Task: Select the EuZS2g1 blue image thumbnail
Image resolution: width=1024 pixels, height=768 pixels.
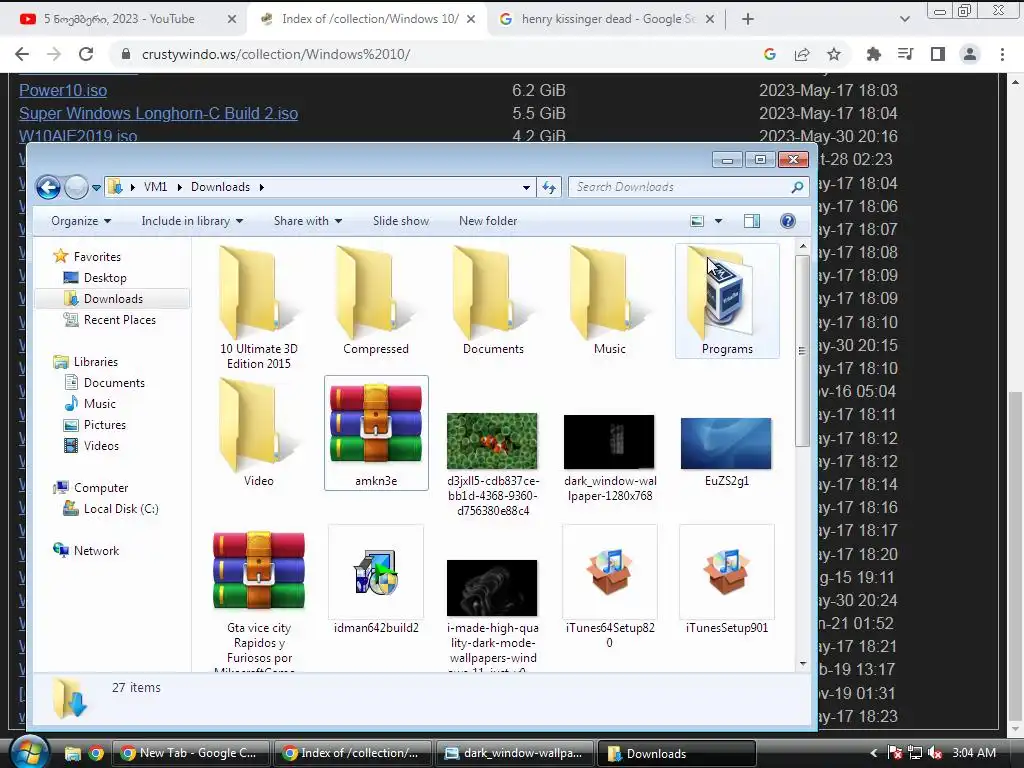Action: click(x=726, y=443)
